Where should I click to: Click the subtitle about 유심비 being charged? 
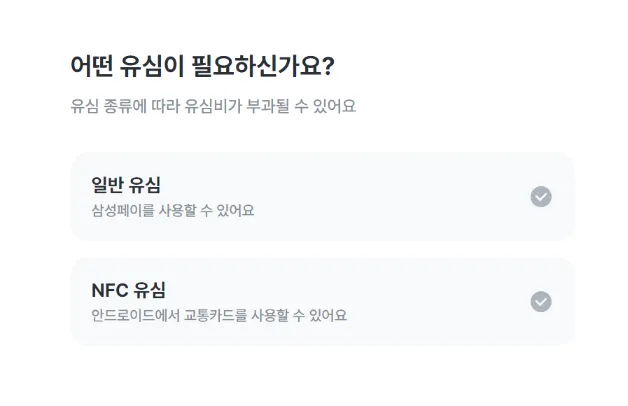pyautogui.click(x=213, y=106)
